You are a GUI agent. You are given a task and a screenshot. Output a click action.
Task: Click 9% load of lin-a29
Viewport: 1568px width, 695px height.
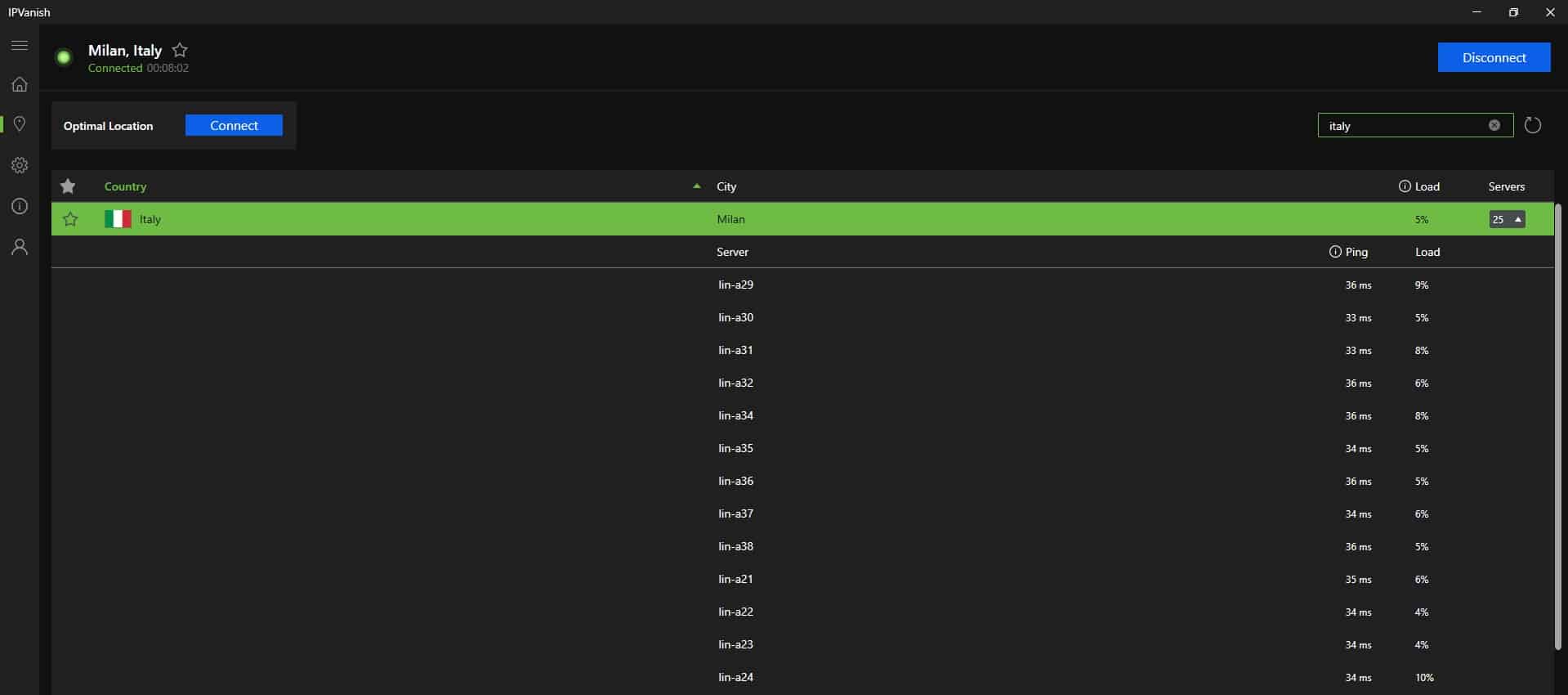coord(1422,285)
